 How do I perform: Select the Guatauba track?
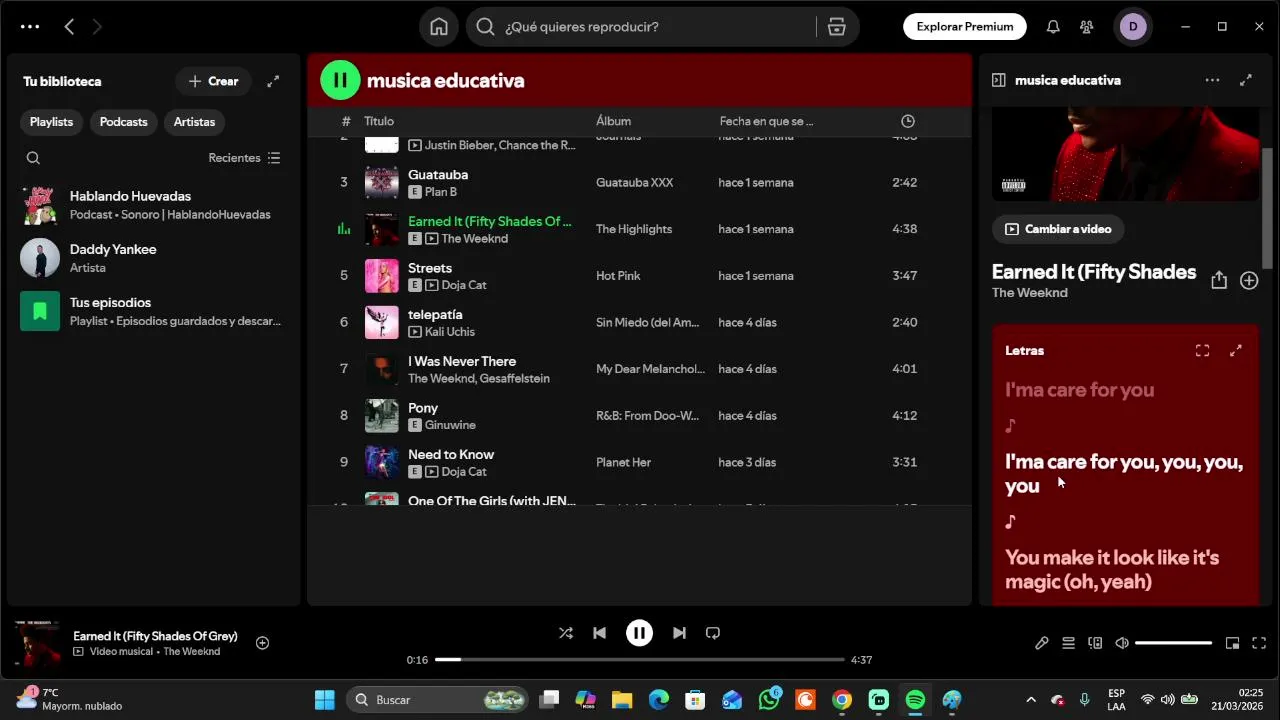(640, 182)
